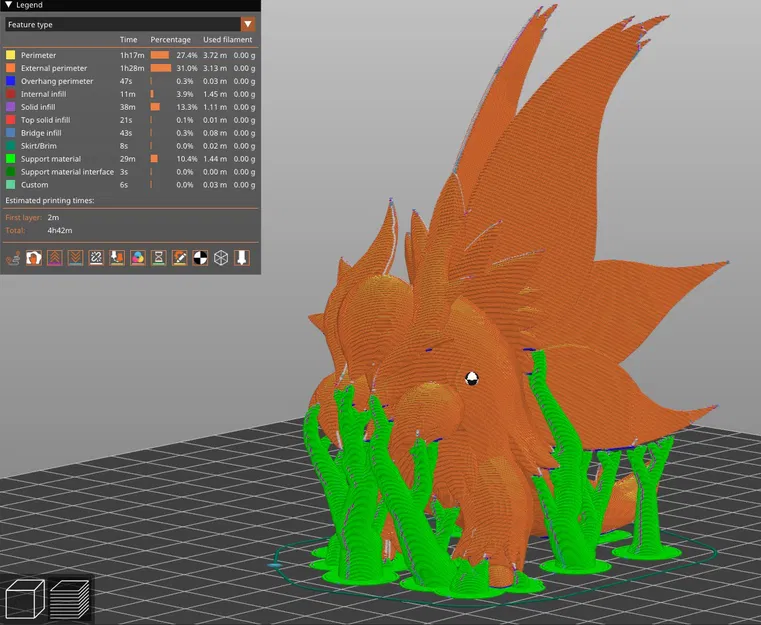Hide Support material interface feature

point(67,172)
